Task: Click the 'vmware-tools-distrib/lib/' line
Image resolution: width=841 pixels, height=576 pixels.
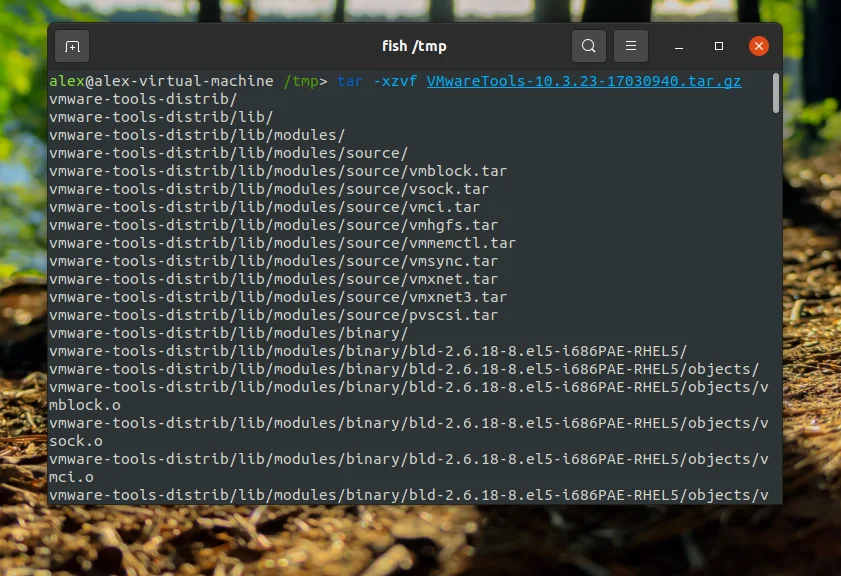Action: [x=161, y=117]
